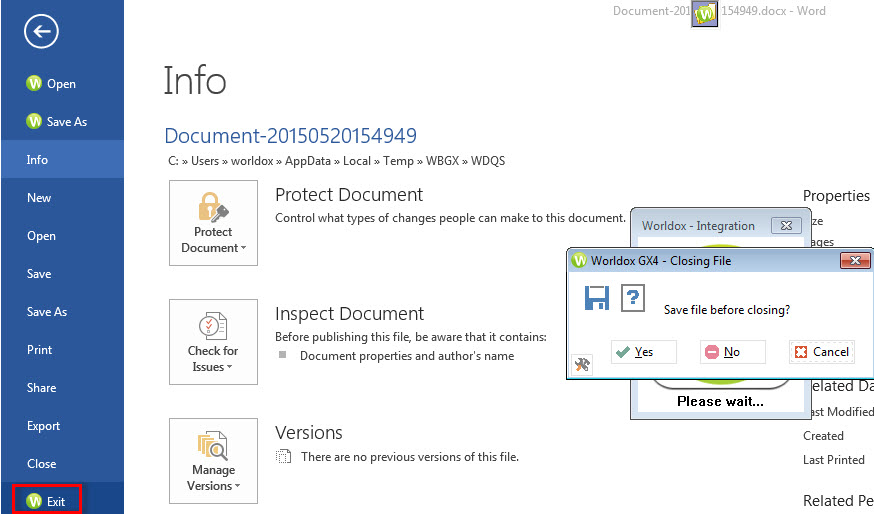Expand the Check for Issues dropdown
This screenshot has width=874, height=514.
click(x=213, y=342)
